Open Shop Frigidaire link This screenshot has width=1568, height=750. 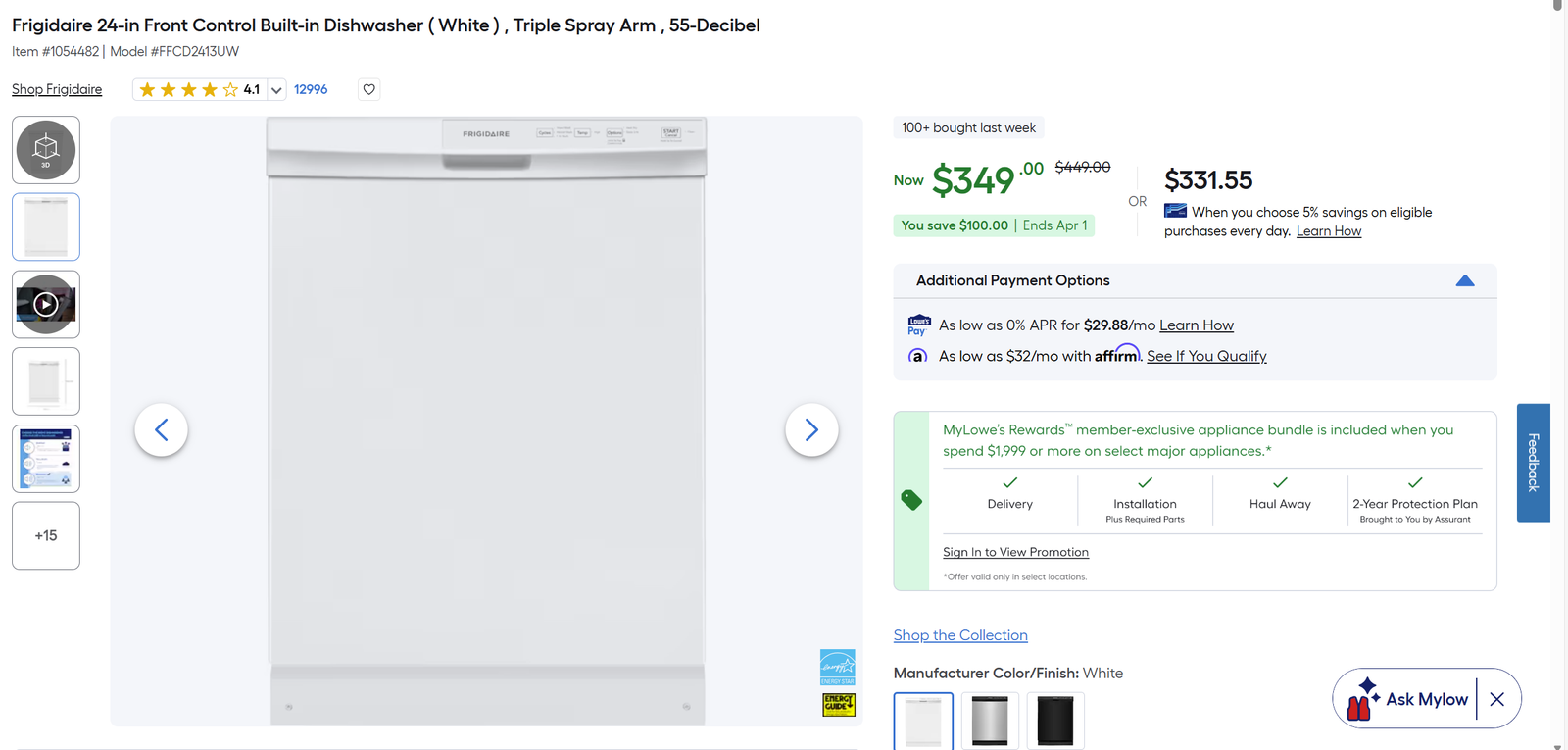coord(57,89)
